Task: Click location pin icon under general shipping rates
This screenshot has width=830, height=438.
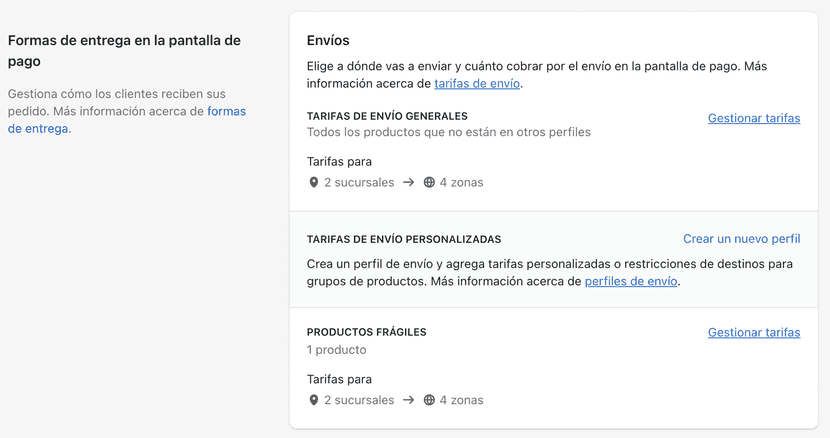Action: coord(313,183)
